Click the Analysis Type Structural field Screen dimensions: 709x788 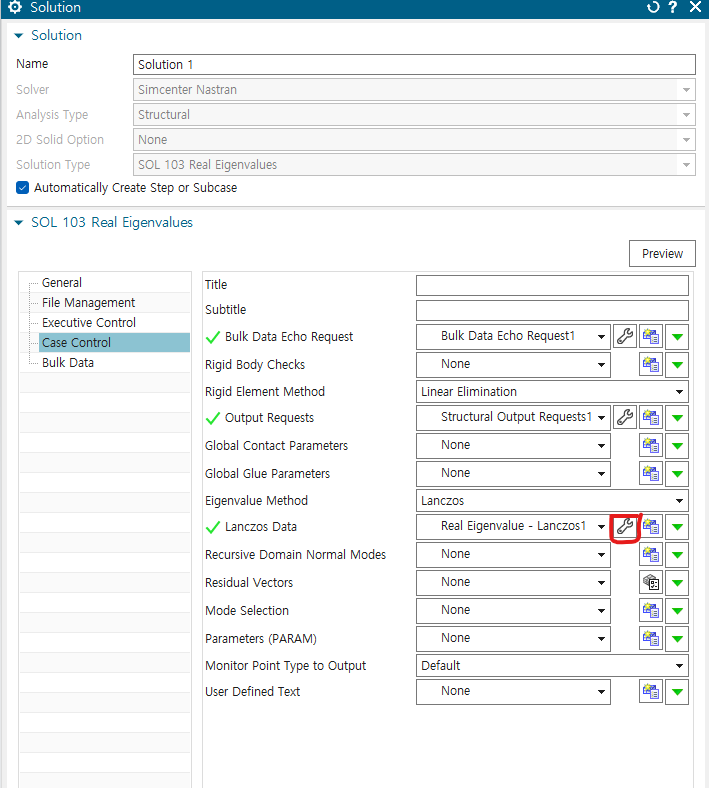(x=414, y=115)
